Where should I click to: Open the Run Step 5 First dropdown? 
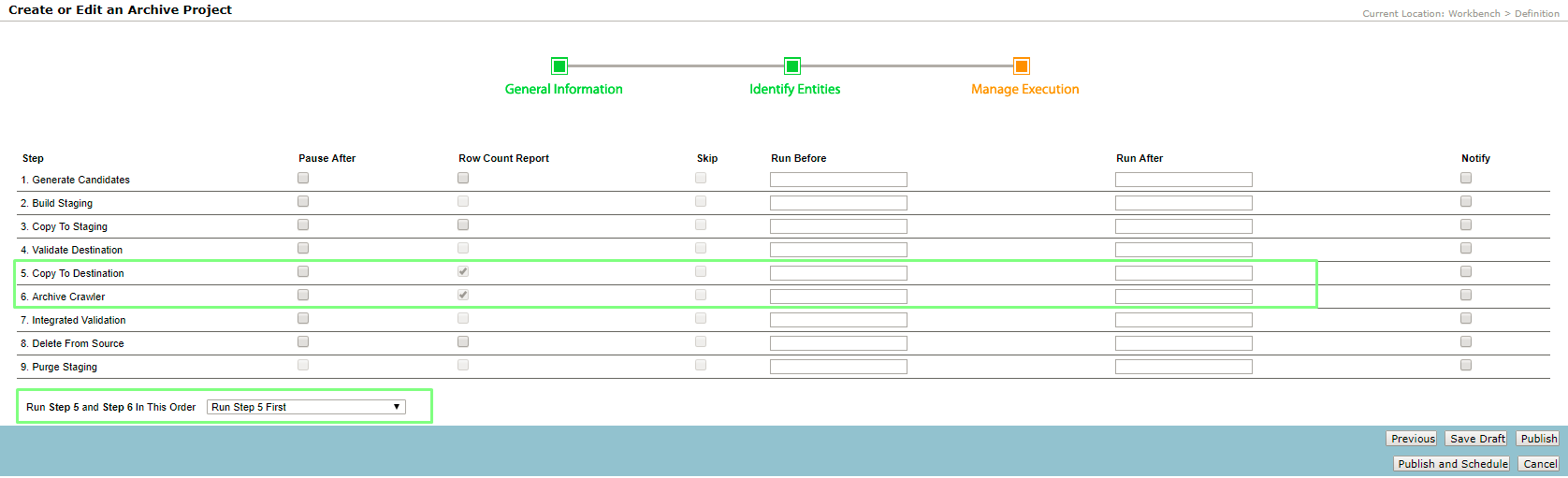(306, 407)
